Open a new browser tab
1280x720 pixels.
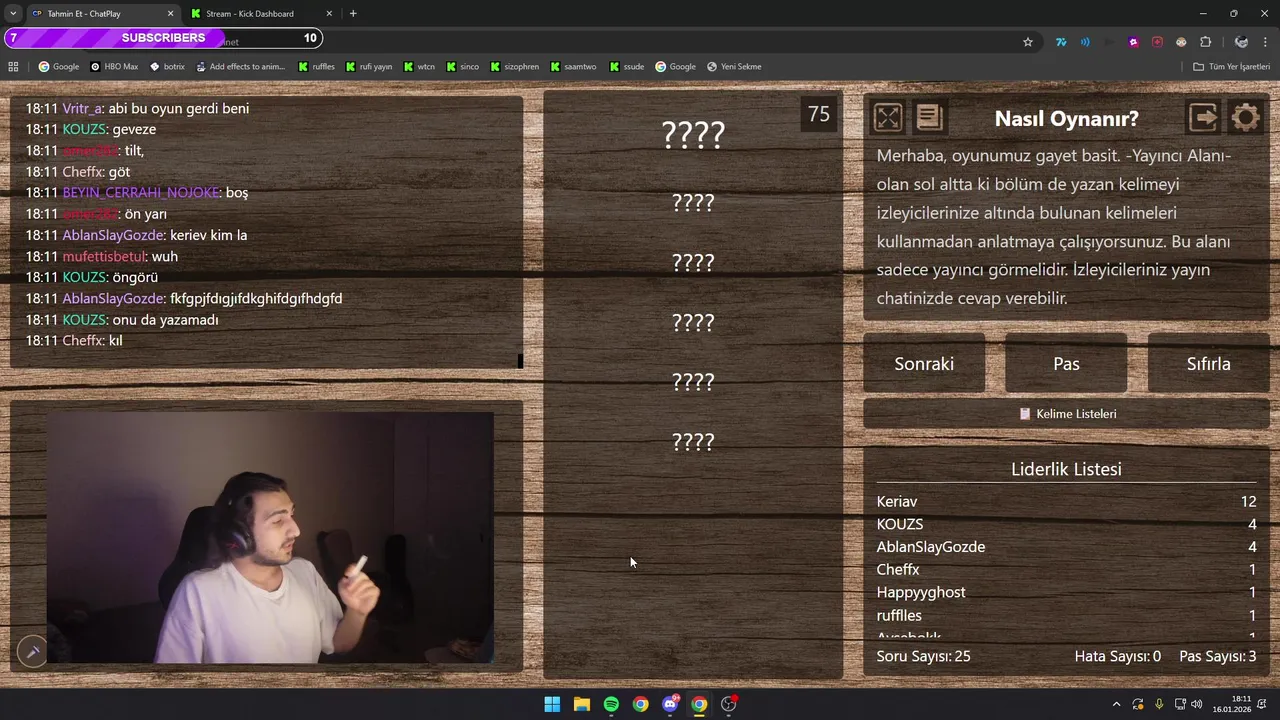(353, 13)
